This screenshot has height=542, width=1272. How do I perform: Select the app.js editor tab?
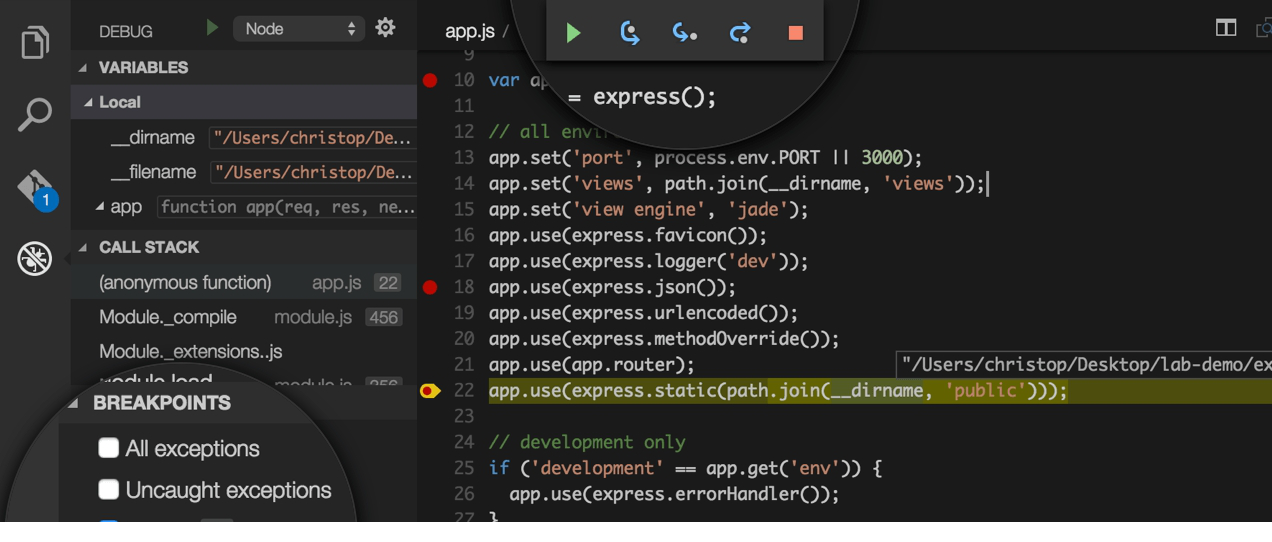coord(470,31)
